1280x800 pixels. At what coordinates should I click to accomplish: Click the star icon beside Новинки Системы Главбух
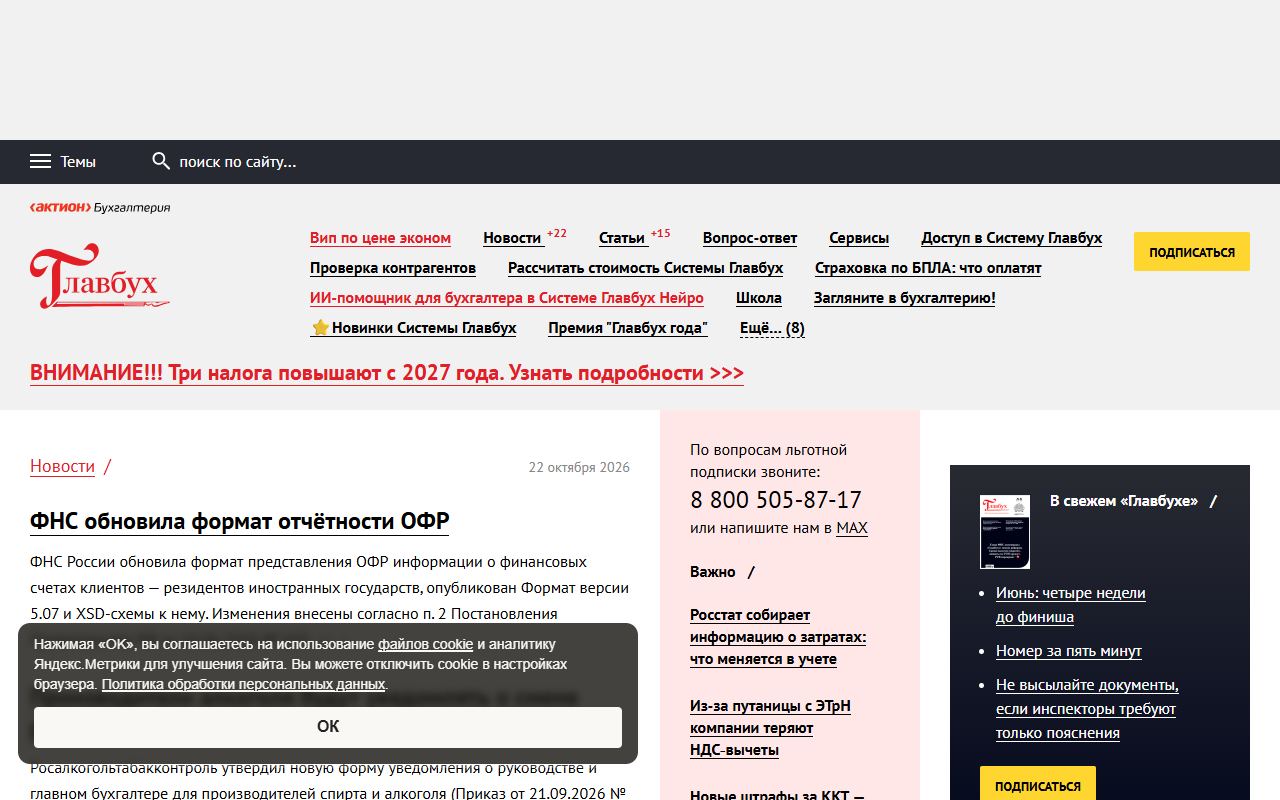coord(320,328)
